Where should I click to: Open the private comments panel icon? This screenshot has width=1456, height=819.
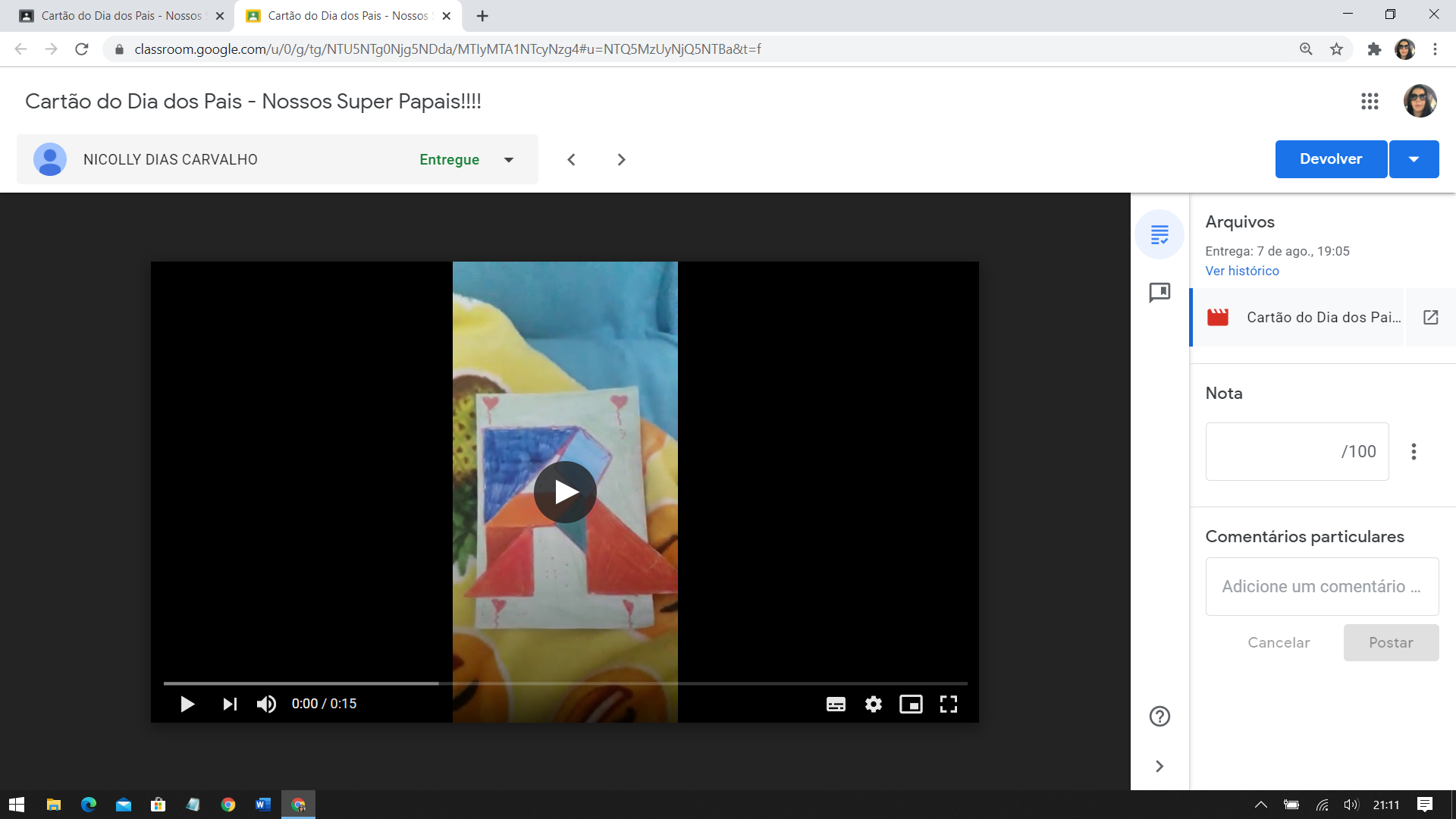tap(1159, 293)
